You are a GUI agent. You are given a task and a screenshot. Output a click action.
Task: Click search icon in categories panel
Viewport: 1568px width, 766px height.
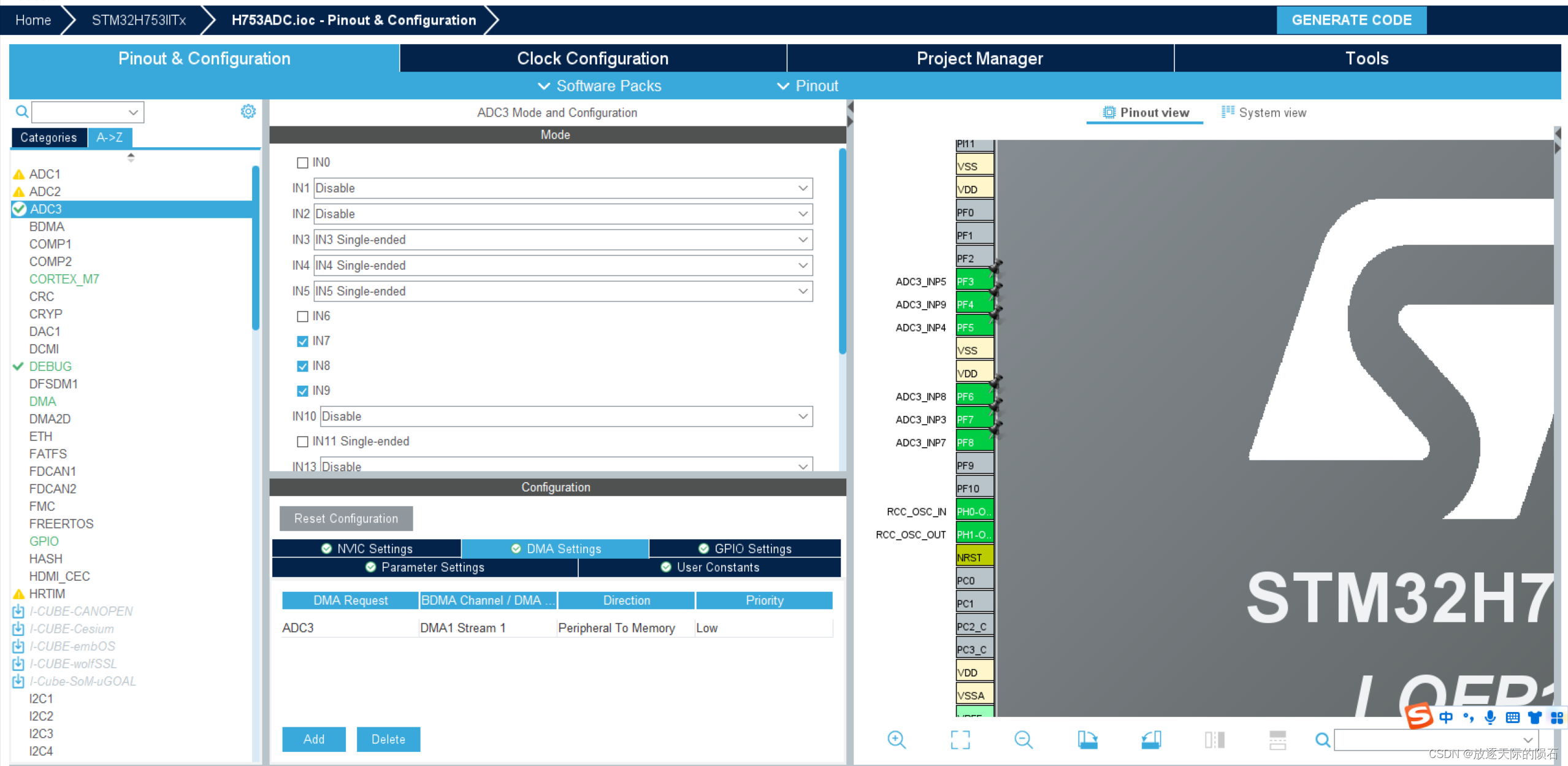[22, 112]
